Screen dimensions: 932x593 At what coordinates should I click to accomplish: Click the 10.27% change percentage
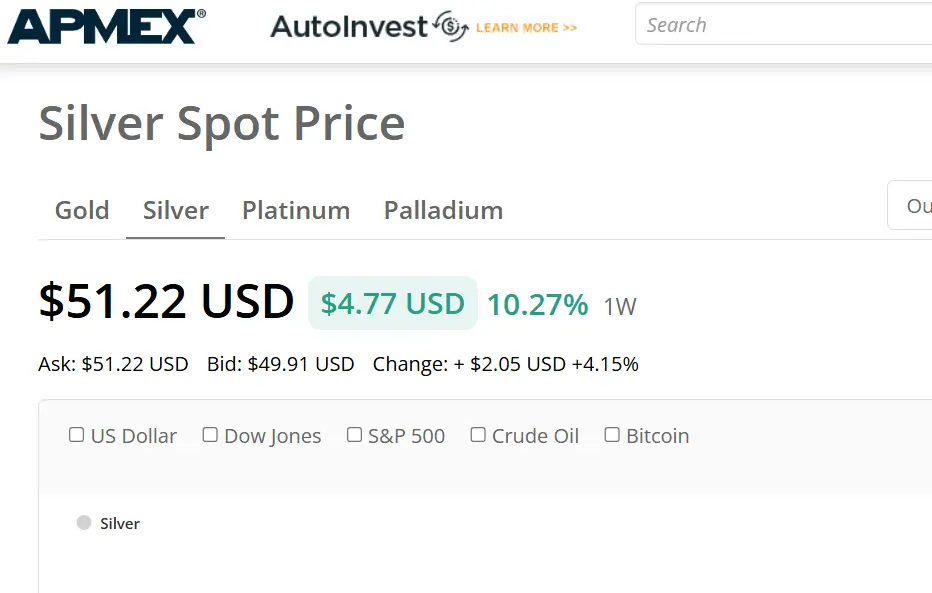[x=537, y=304]
